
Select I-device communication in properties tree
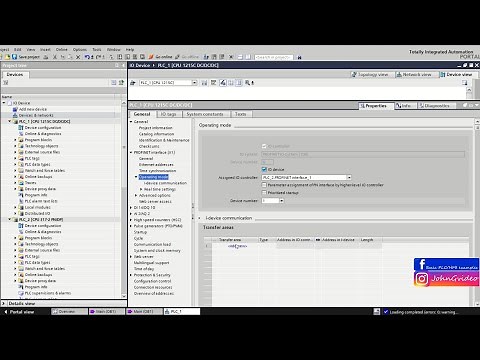(165, 183)
